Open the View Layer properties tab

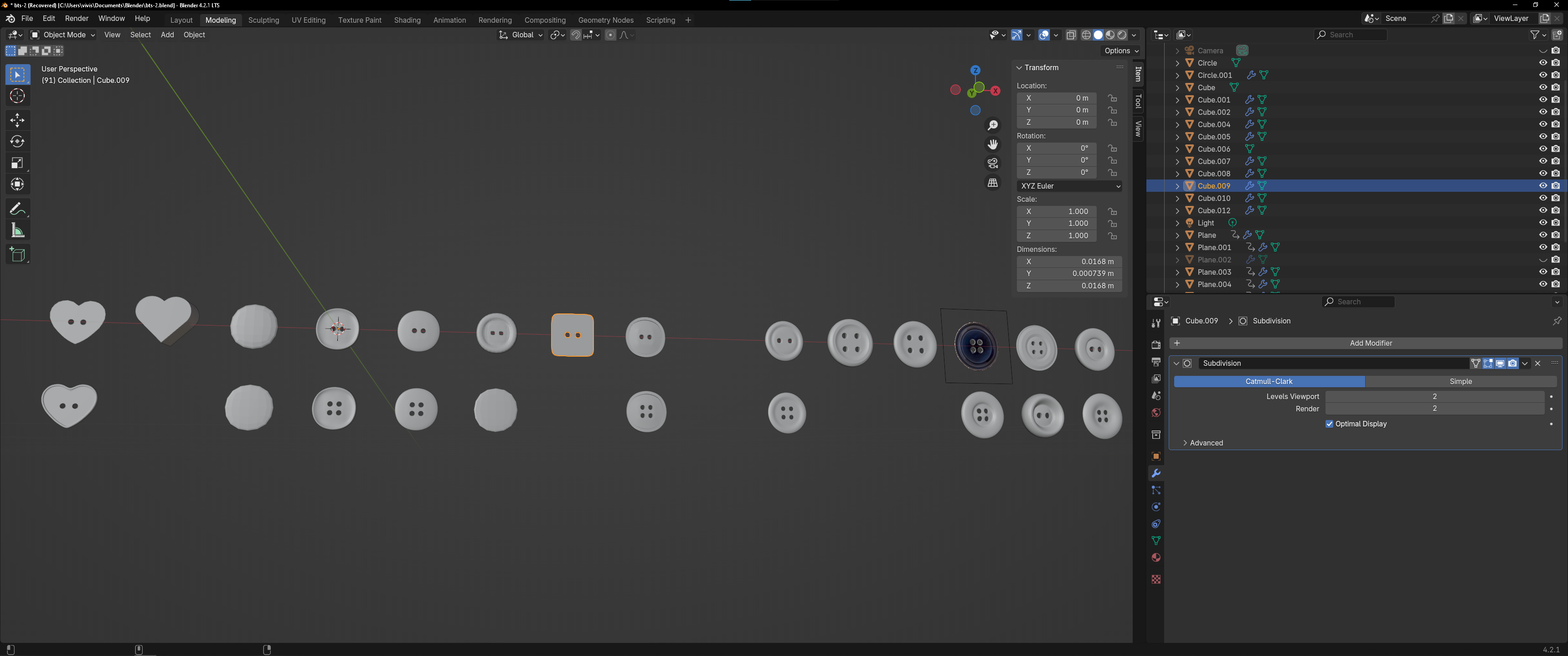1155,379
